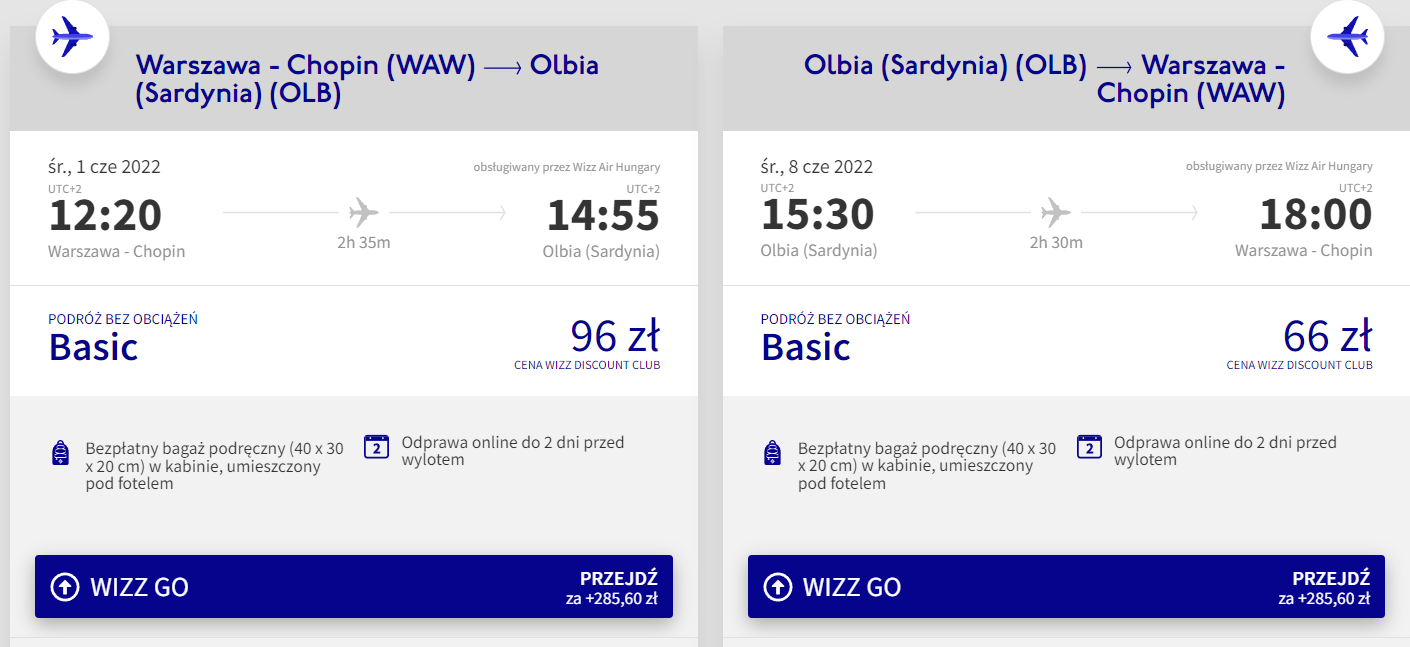Click the 12:20 departure time from Warszawa
This screenshot has height=647, width=1410.
point(105,215)
